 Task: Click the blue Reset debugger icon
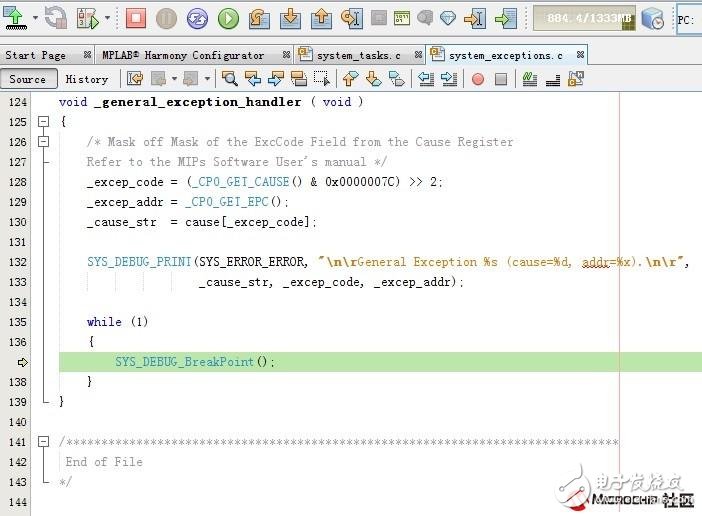pyautogui.click(x=198, y=18)
